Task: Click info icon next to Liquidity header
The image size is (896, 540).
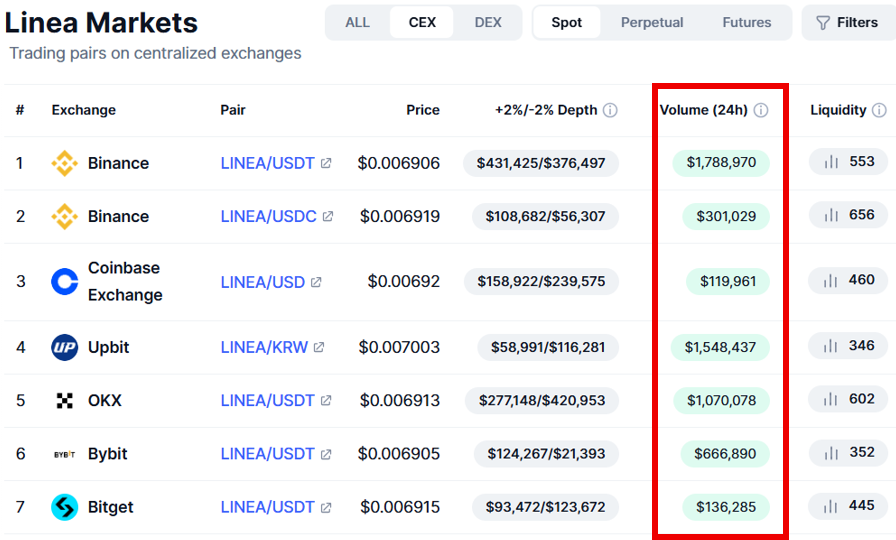Action: pos(879,110)
